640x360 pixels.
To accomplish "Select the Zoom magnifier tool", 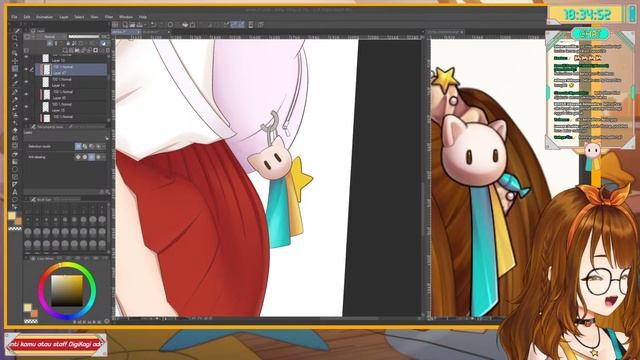I will click(15, 38).
